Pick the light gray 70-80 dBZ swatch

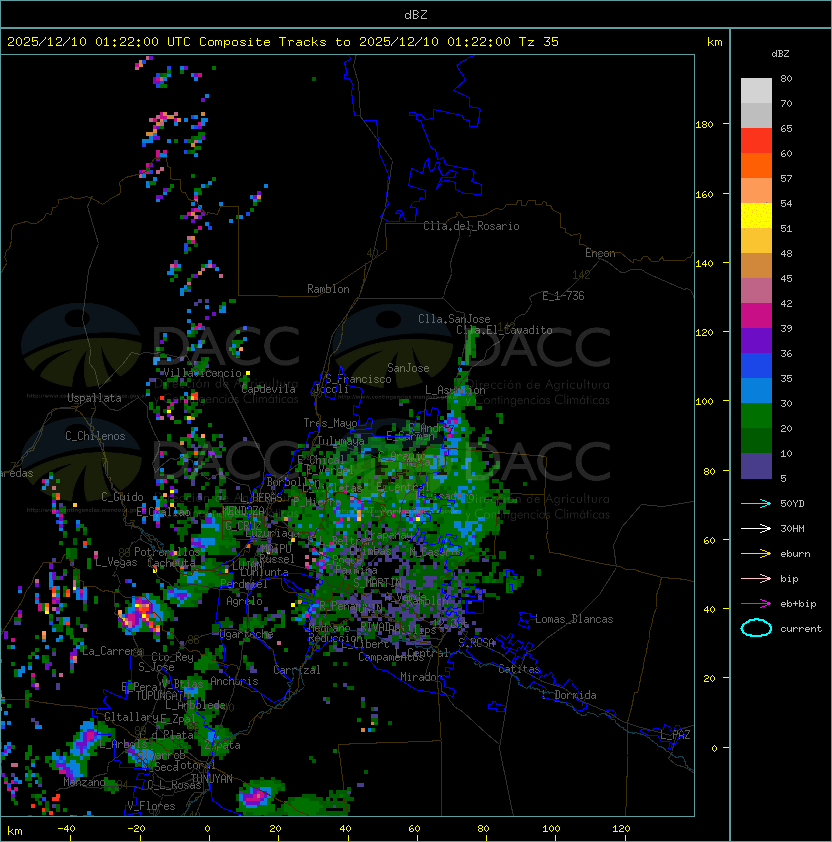click(756, 90)
